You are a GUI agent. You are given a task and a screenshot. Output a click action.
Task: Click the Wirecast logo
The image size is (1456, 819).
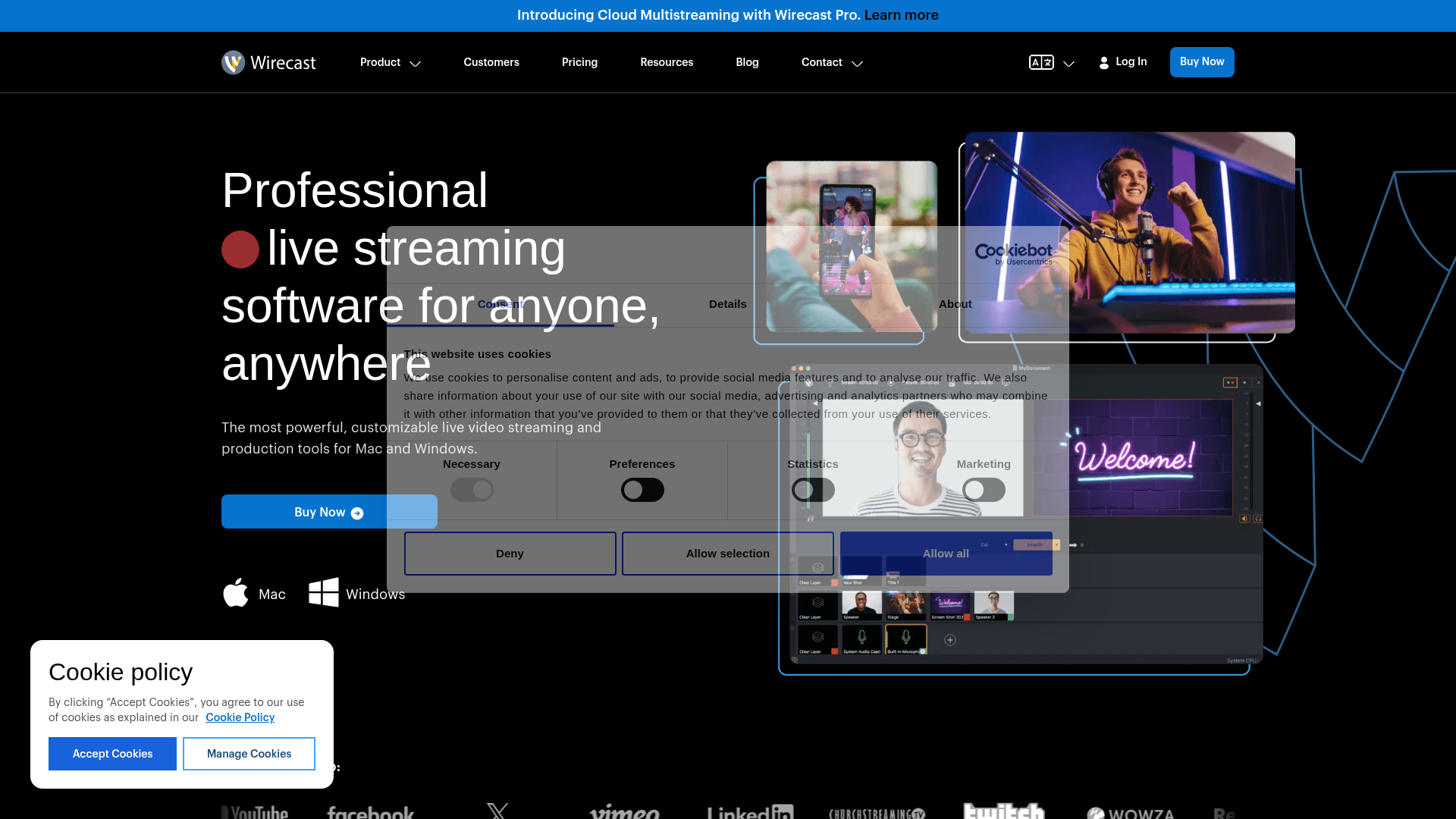268,62
